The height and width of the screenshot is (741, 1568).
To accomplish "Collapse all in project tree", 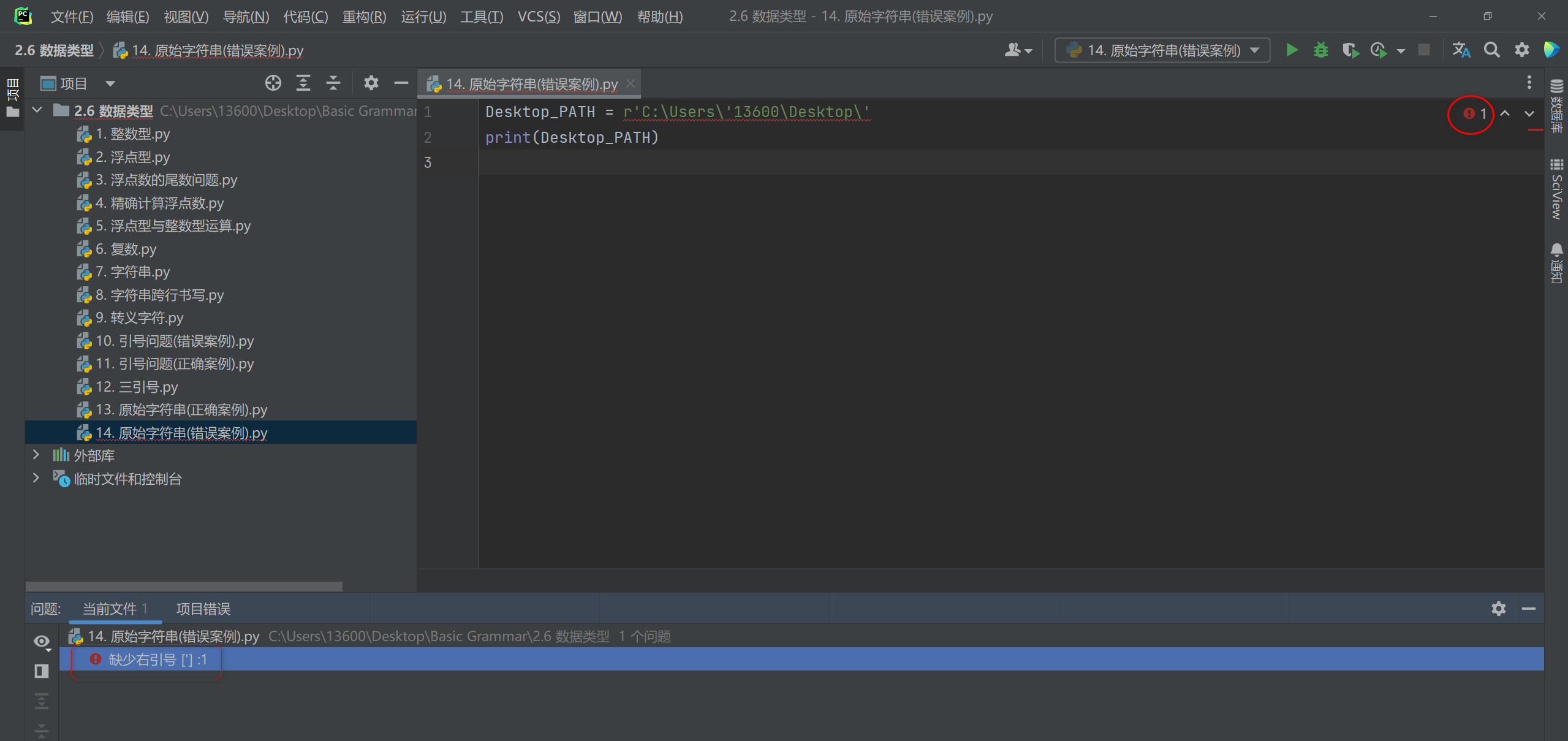I will point(333,83).
